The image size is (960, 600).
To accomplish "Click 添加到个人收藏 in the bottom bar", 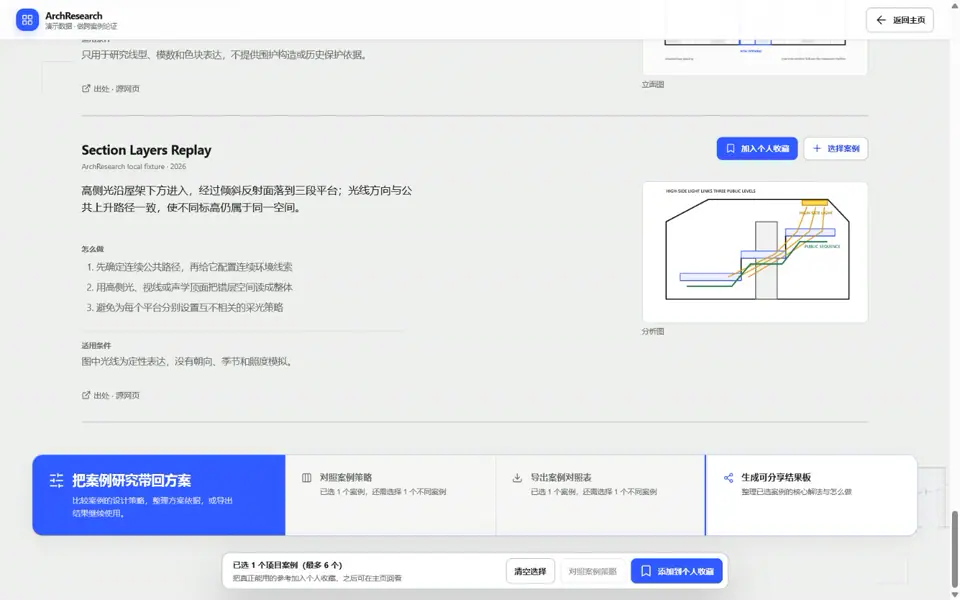I will click(x=677, y=571).
